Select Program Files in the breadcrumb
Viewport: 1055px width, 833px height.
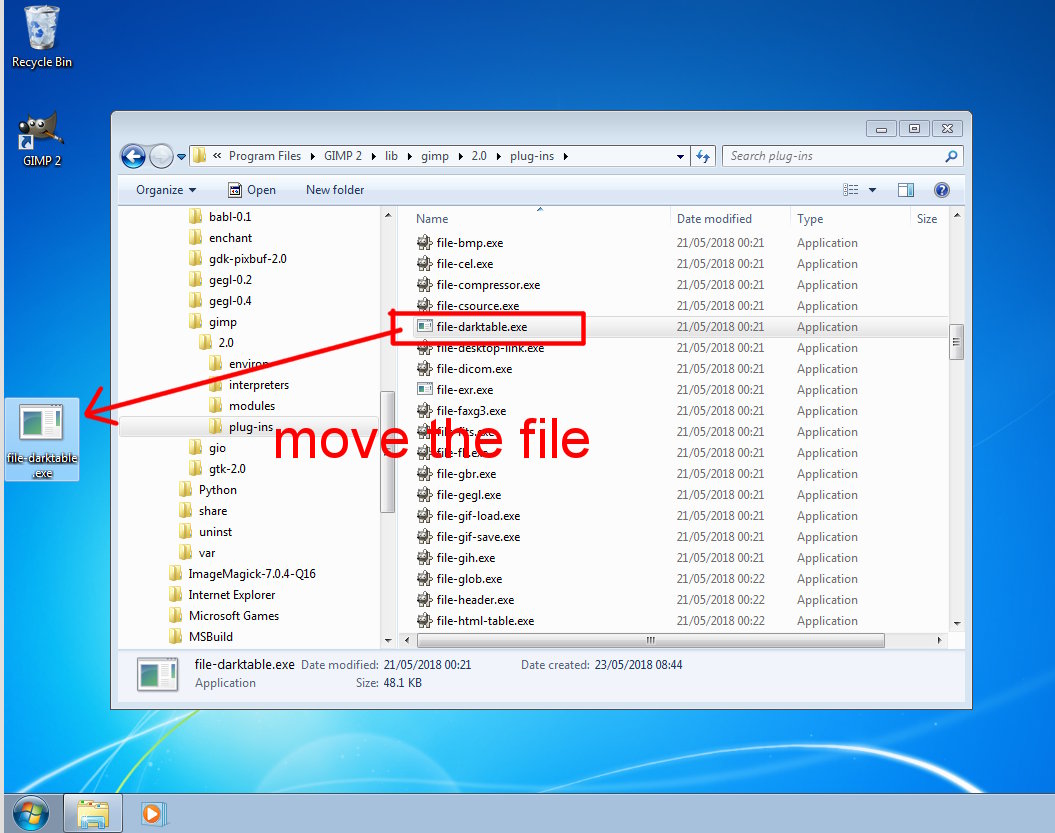(x=265, y=156)
